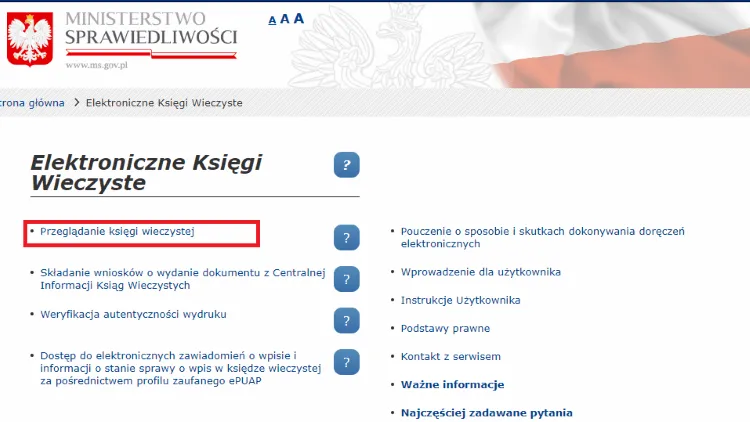Click the Polish eagle emblem logo

(30, 39)
